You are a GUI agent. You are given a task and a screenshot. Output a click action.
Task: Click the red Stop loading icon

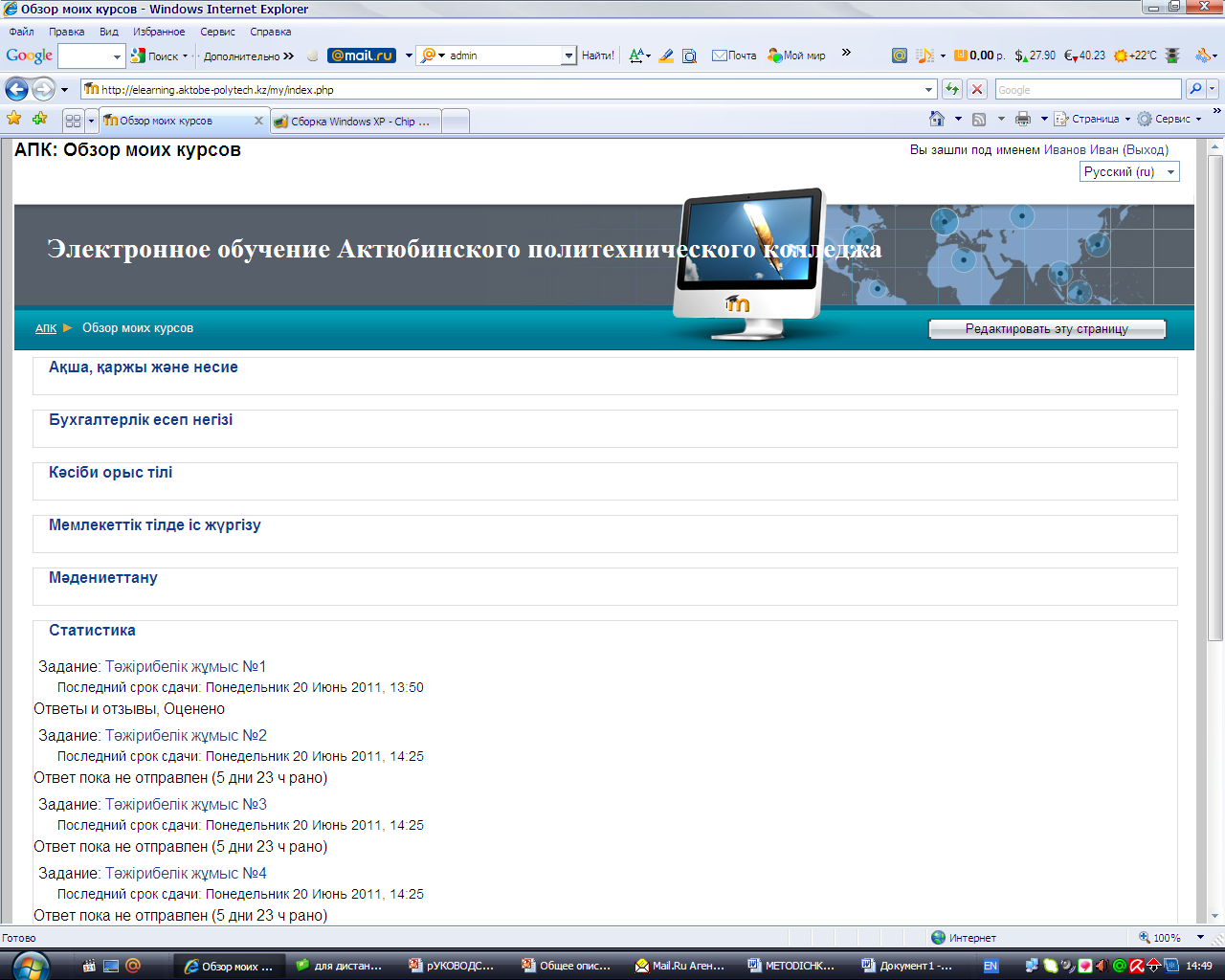click(x=977, y=89)
